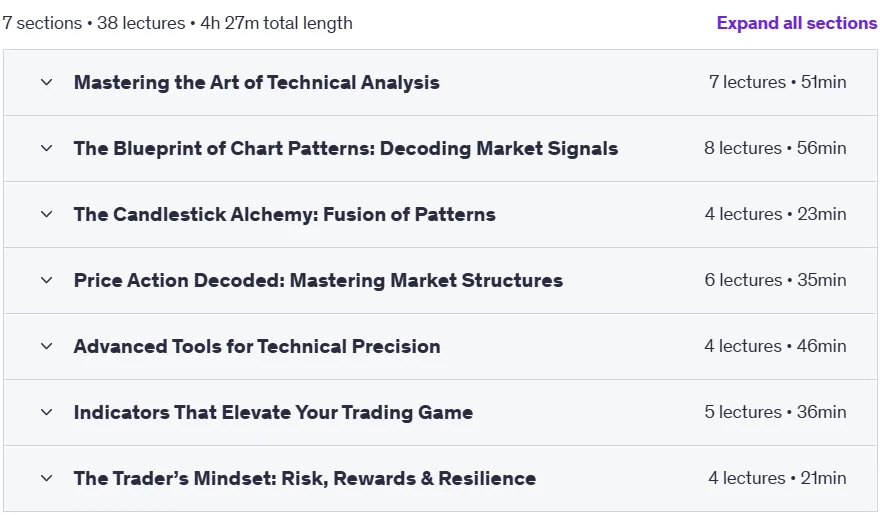Expand Mastering the Art of Technical Analysis title
This screenshot has width=880, height=515.
coord(256,82)
